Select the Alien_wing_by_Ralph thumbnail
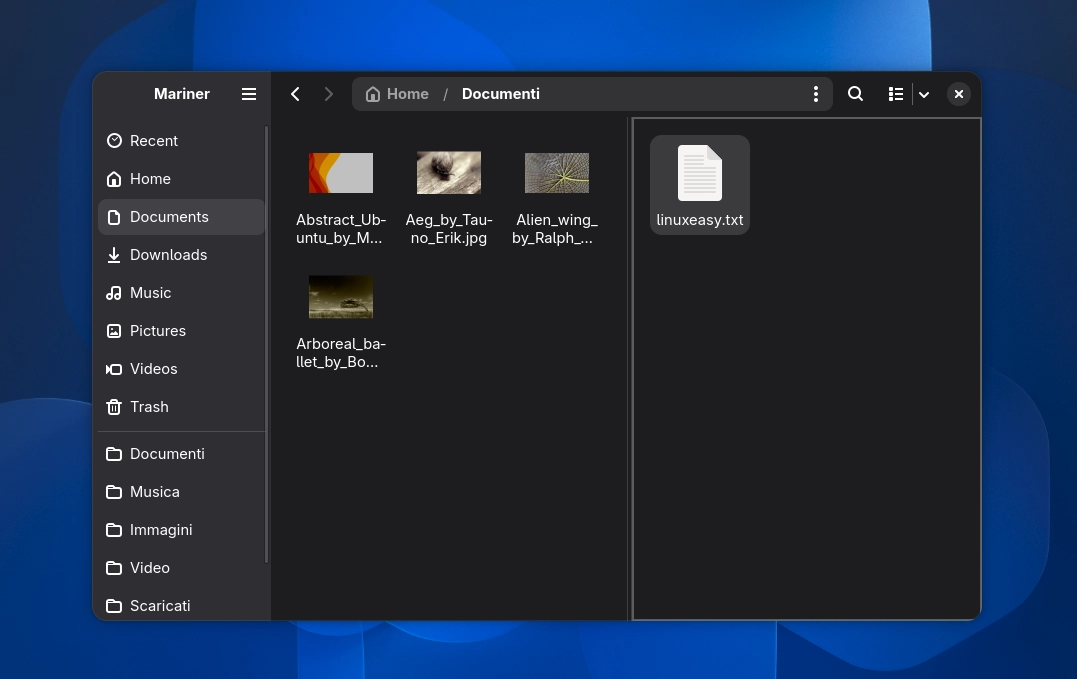 [557, 173]
